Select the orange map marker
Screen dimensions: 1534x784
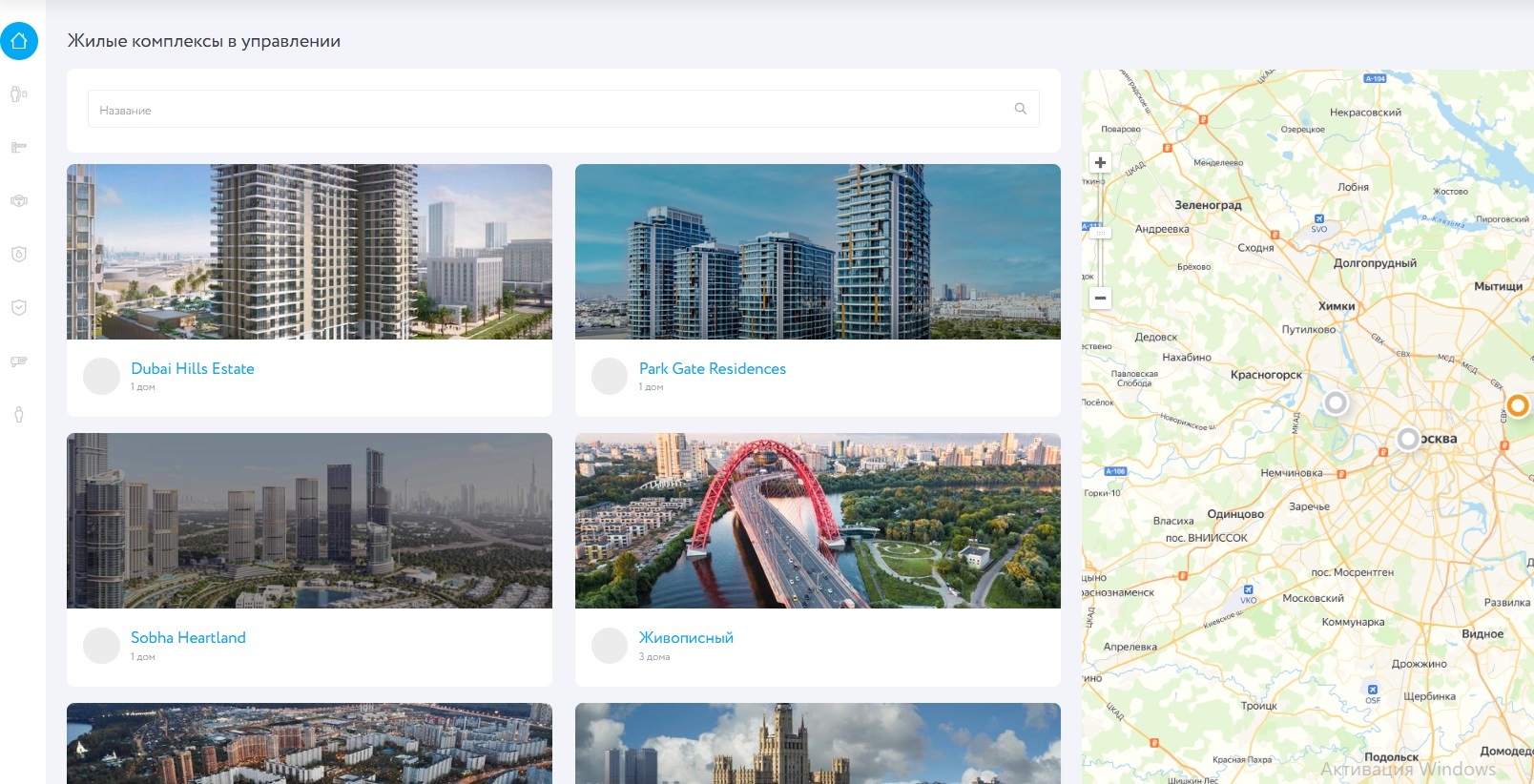(1518, 405)
